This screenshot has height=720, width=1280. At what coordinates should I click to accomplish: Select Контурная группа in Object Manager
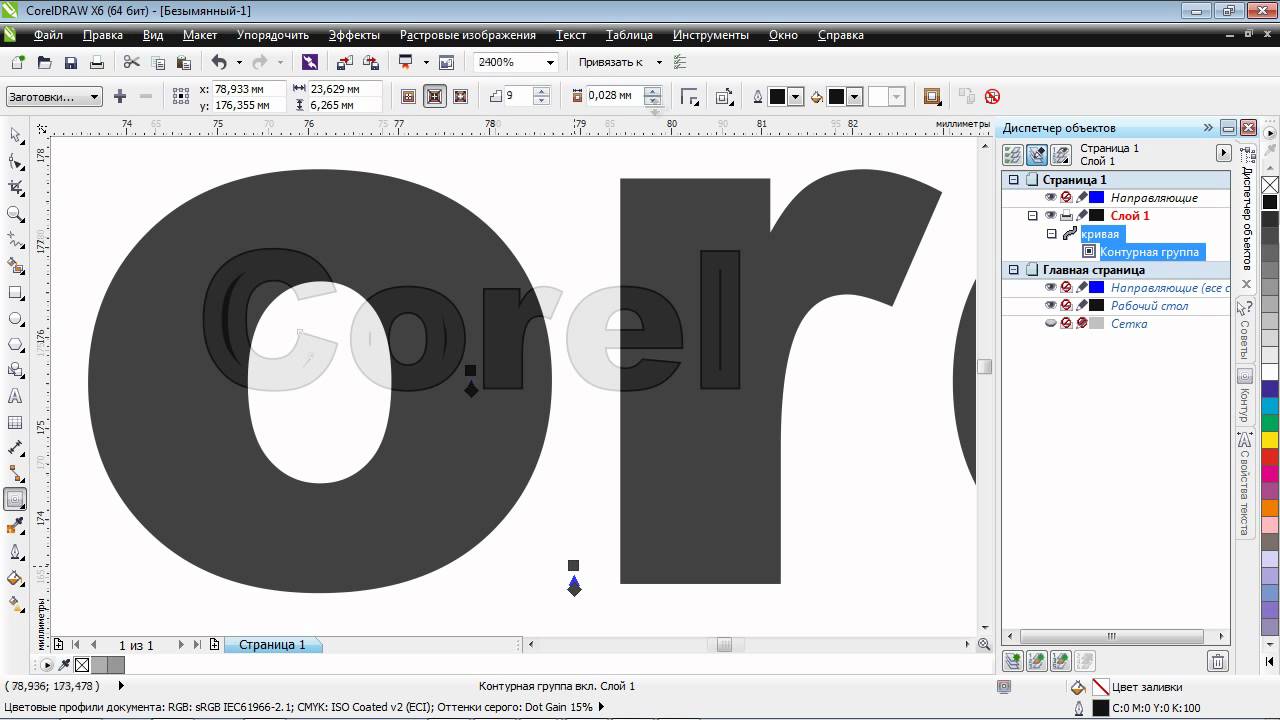pyautogui.click(x=1149, y=252)
